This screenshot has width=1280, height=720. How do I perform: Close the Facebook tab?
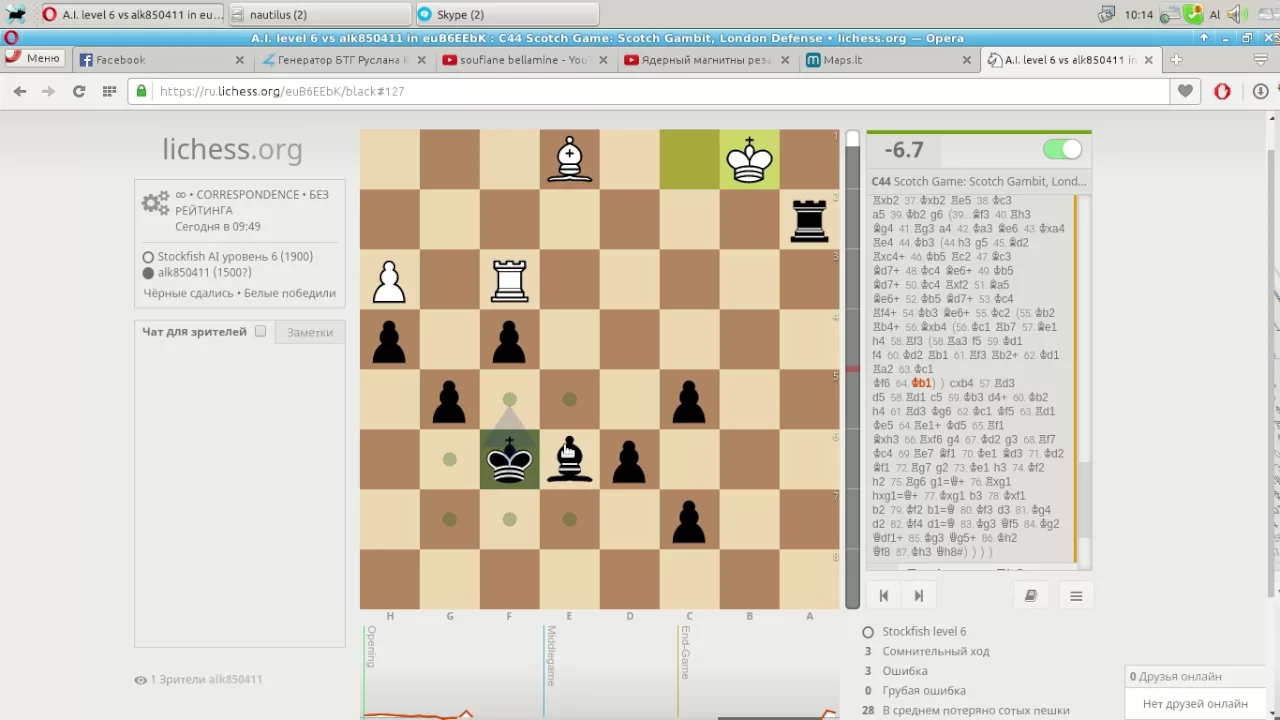point(240,60)
